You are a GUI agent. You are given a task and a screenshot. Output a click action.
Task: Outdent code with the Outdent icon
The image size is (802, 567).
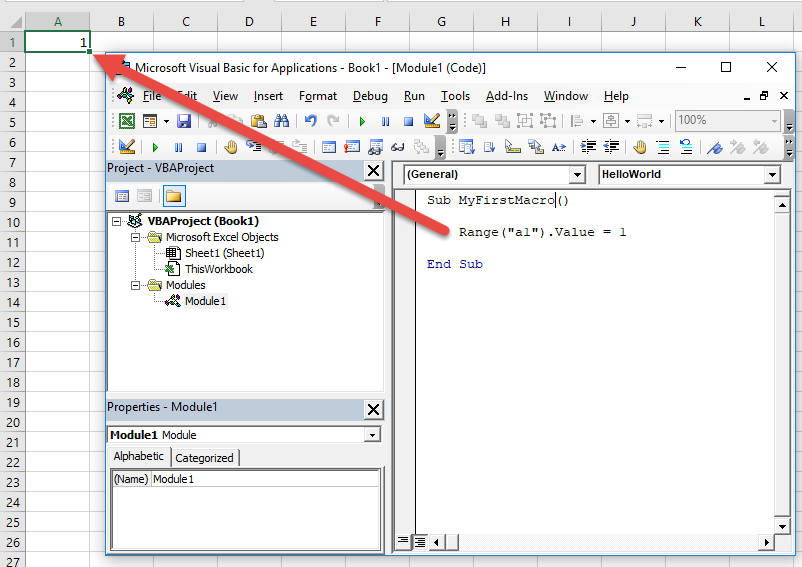pyautogui.click(x=612, y=147)
